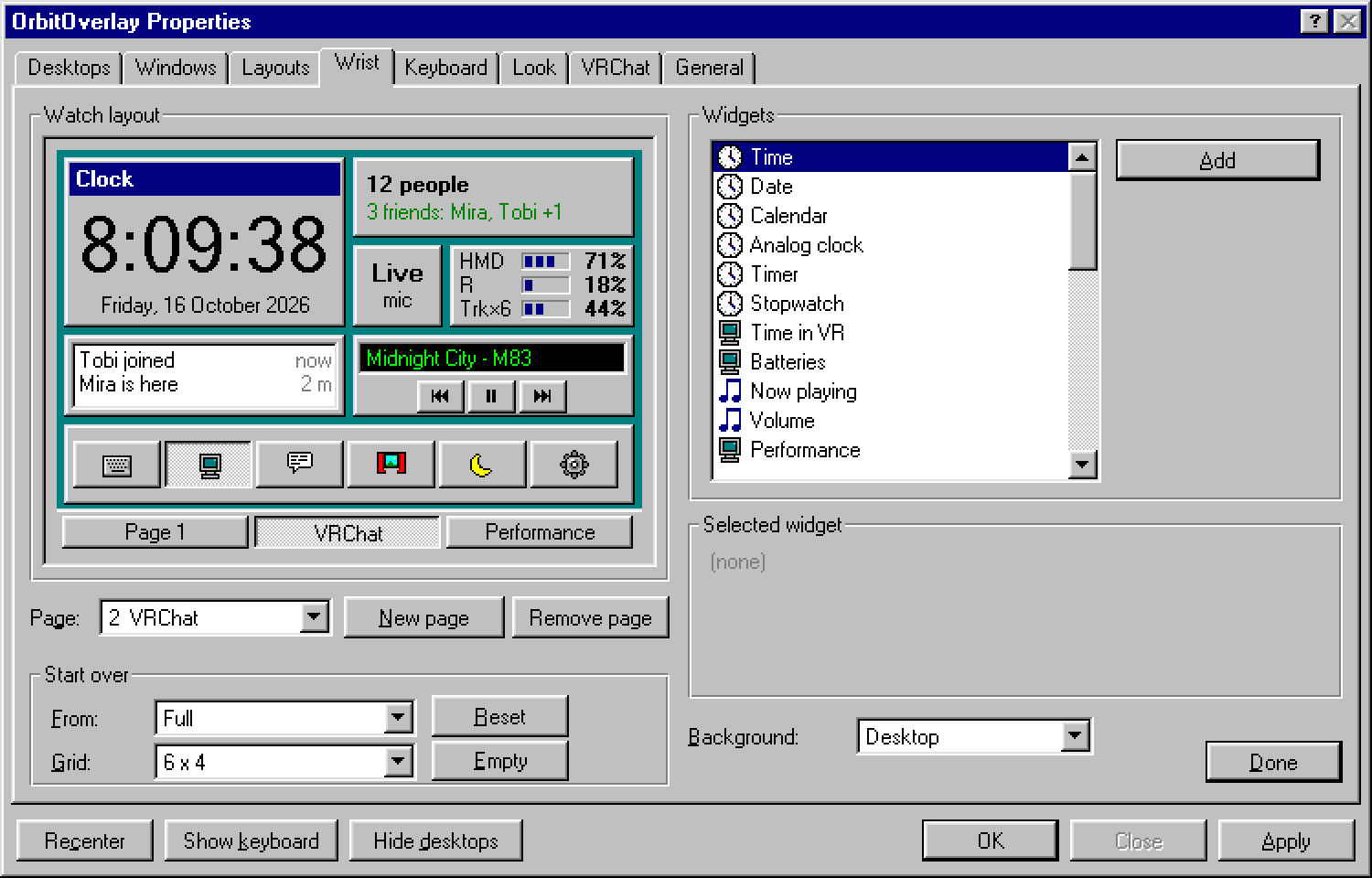Open the Grid dropdown showing 6 x 4
Screen dimensions: 1372x878
[398, 762]
